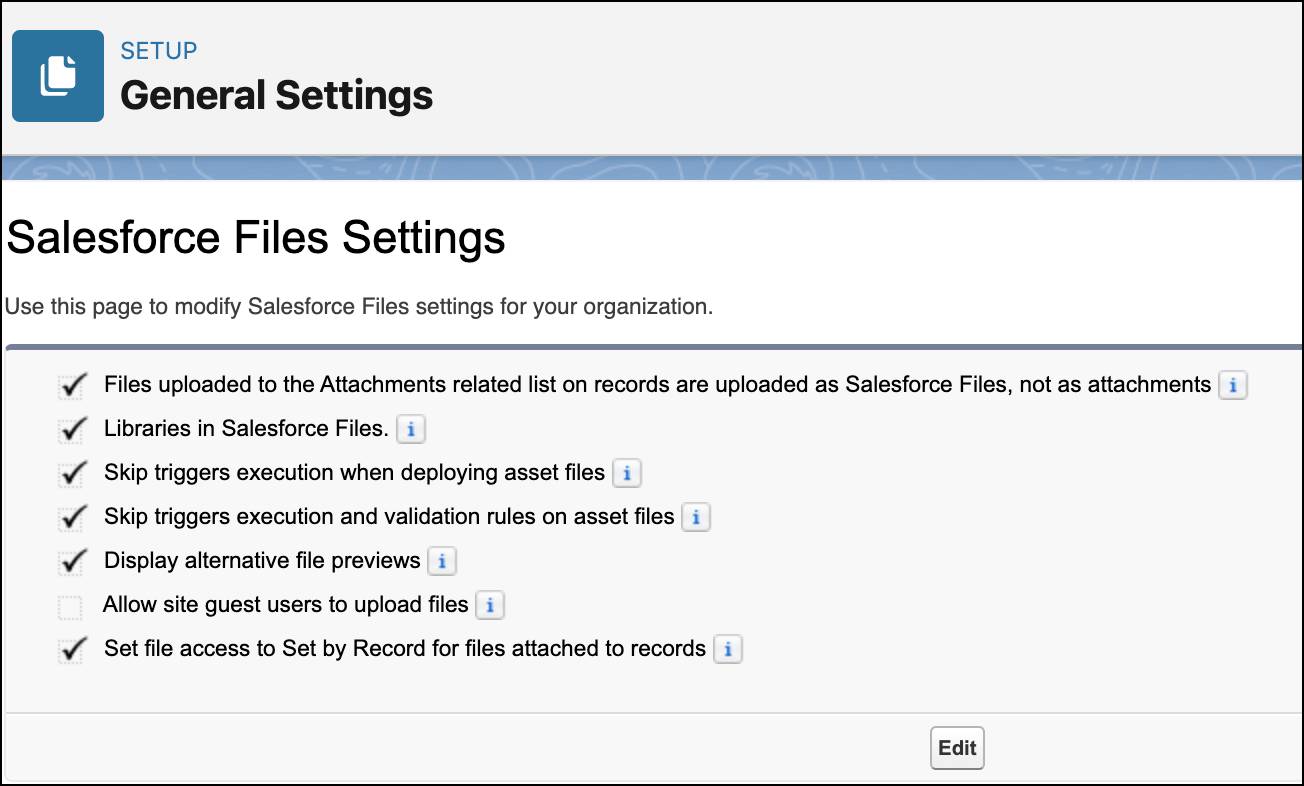This screenshot has width=1304, height=786.
Task: Toggle Set file access to Set by Record checkbox
Action: (x=71, y=650)
